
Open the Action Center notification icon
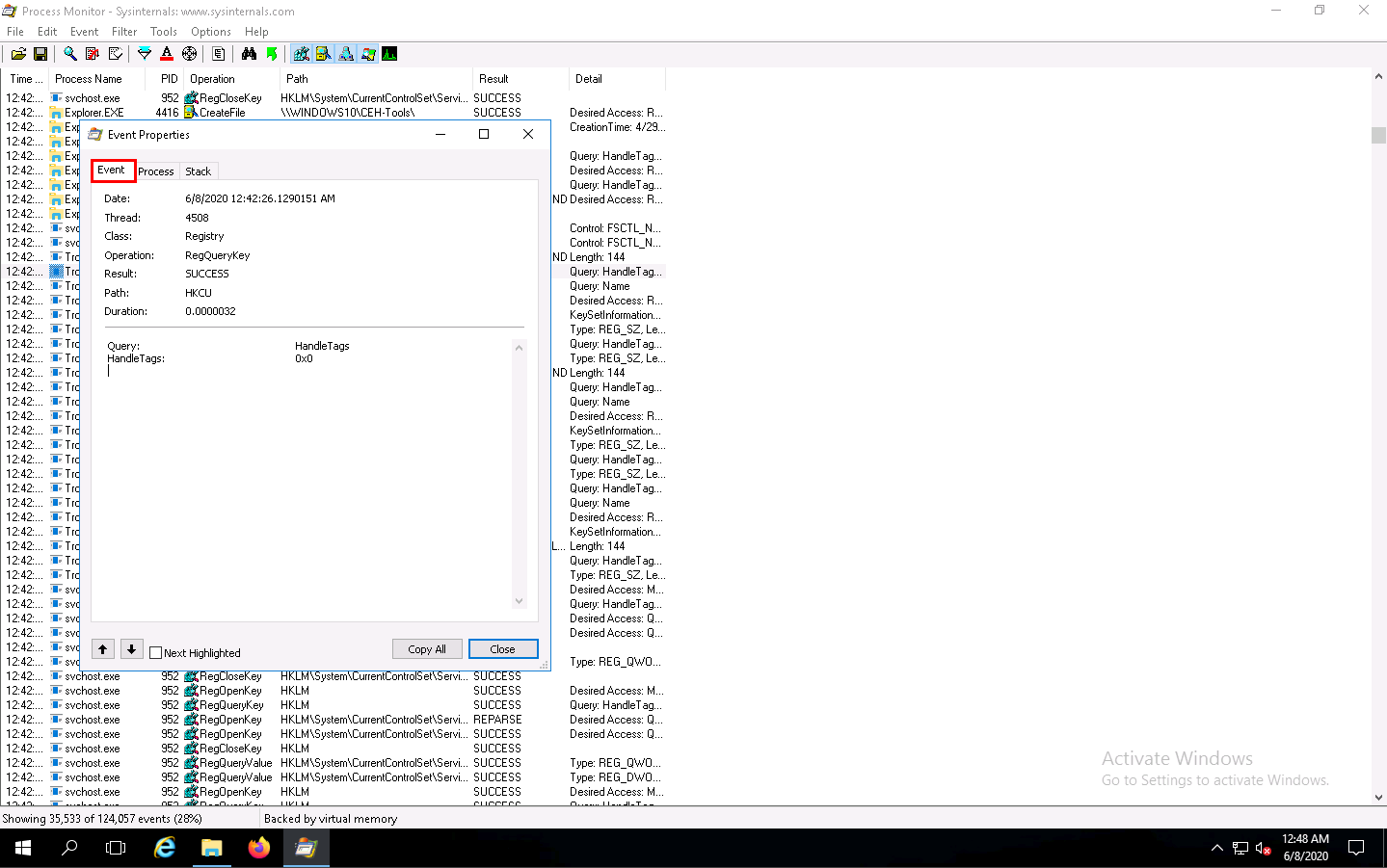[1356, 848]
